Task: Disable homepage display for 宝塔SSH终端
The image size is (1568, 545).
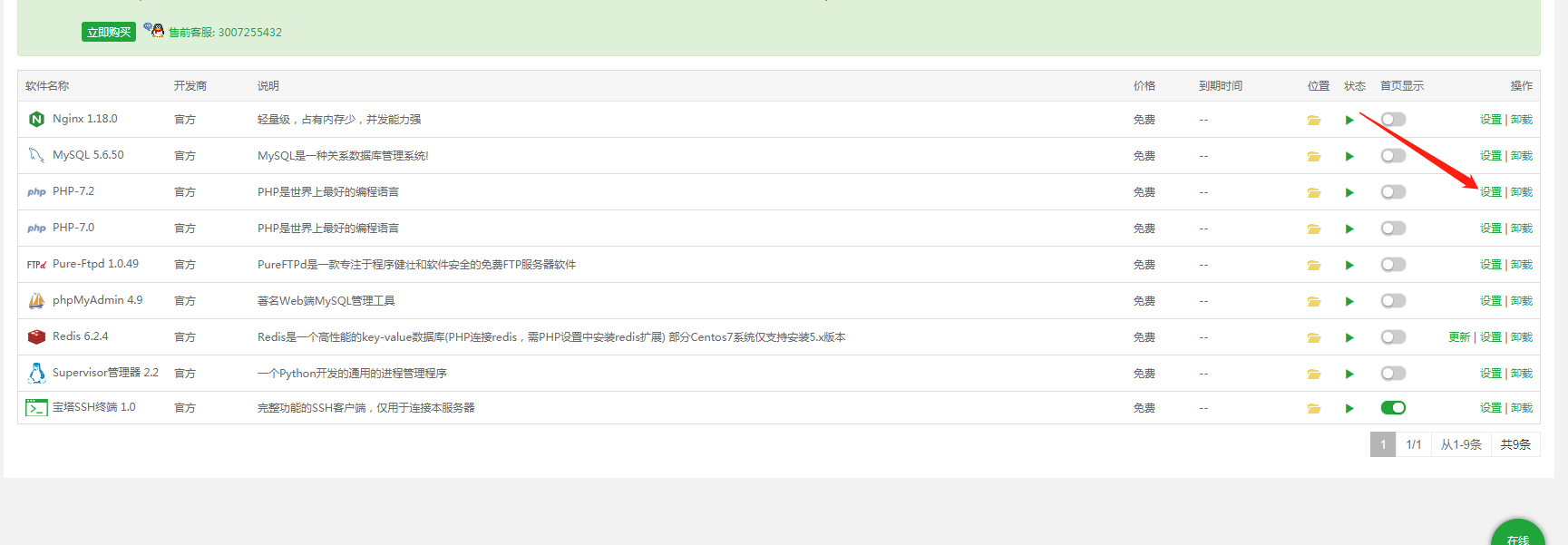Action: point(1393,408)
